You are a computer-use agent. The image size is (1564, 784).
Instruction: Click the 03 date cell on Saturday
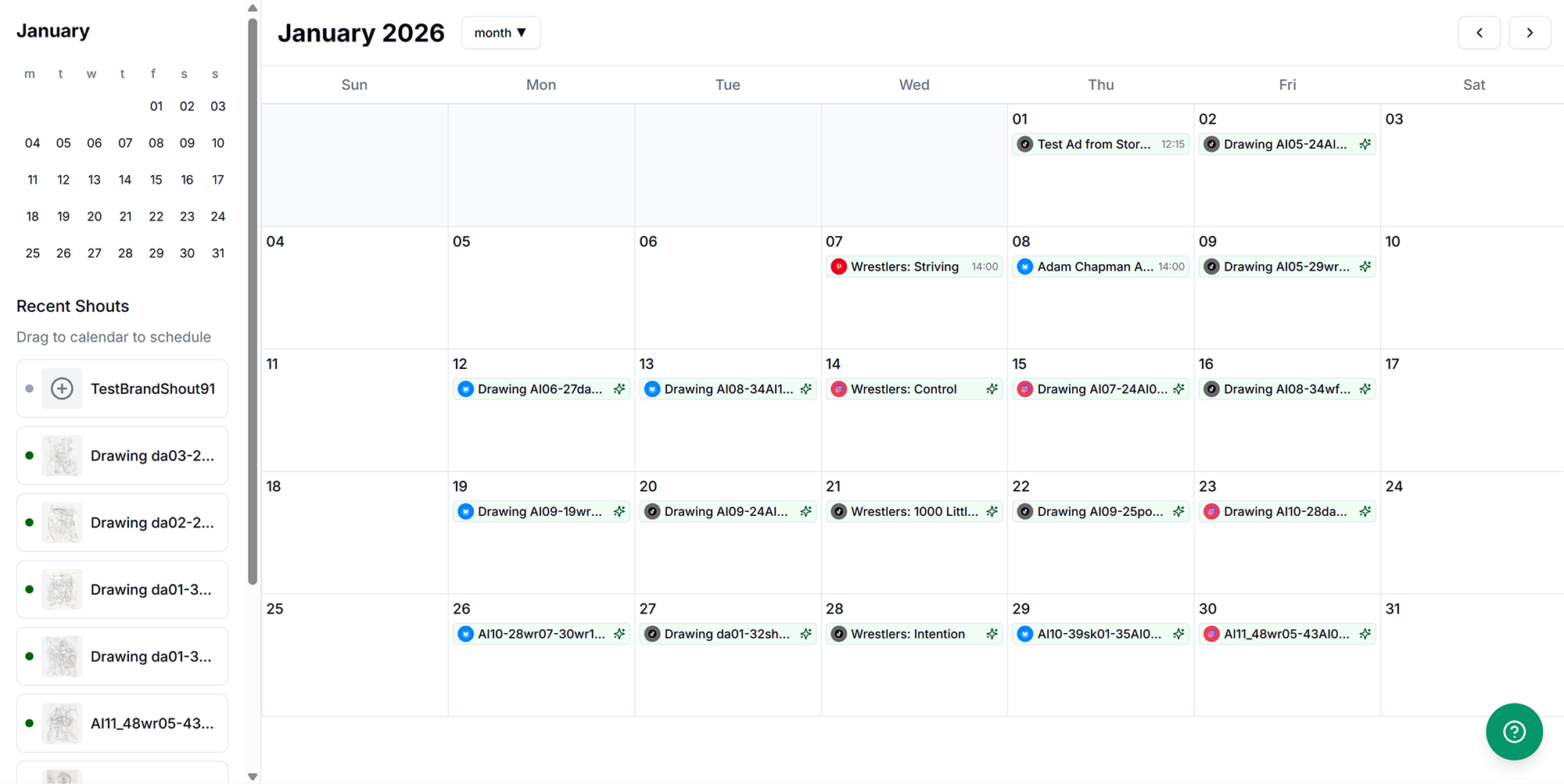coord(1473,165)
